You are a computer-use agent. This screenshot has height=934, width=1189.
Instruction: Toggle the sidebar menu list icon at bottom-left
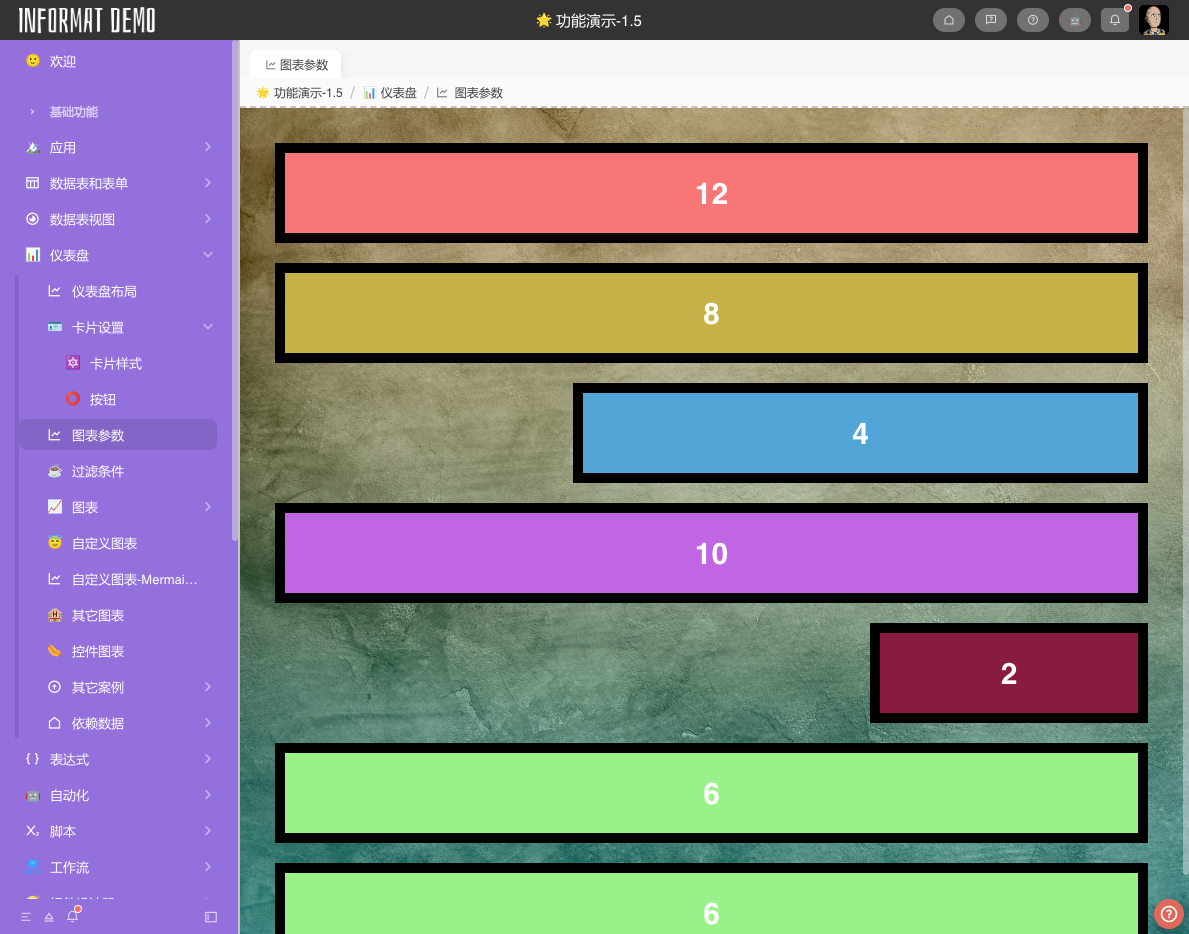[26, 916]
